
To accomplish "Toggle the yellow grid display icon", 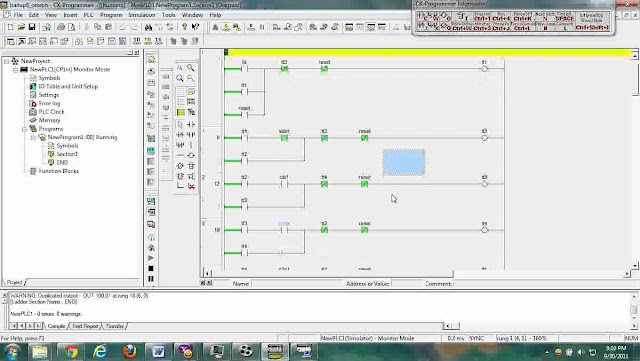I will 180,112.
